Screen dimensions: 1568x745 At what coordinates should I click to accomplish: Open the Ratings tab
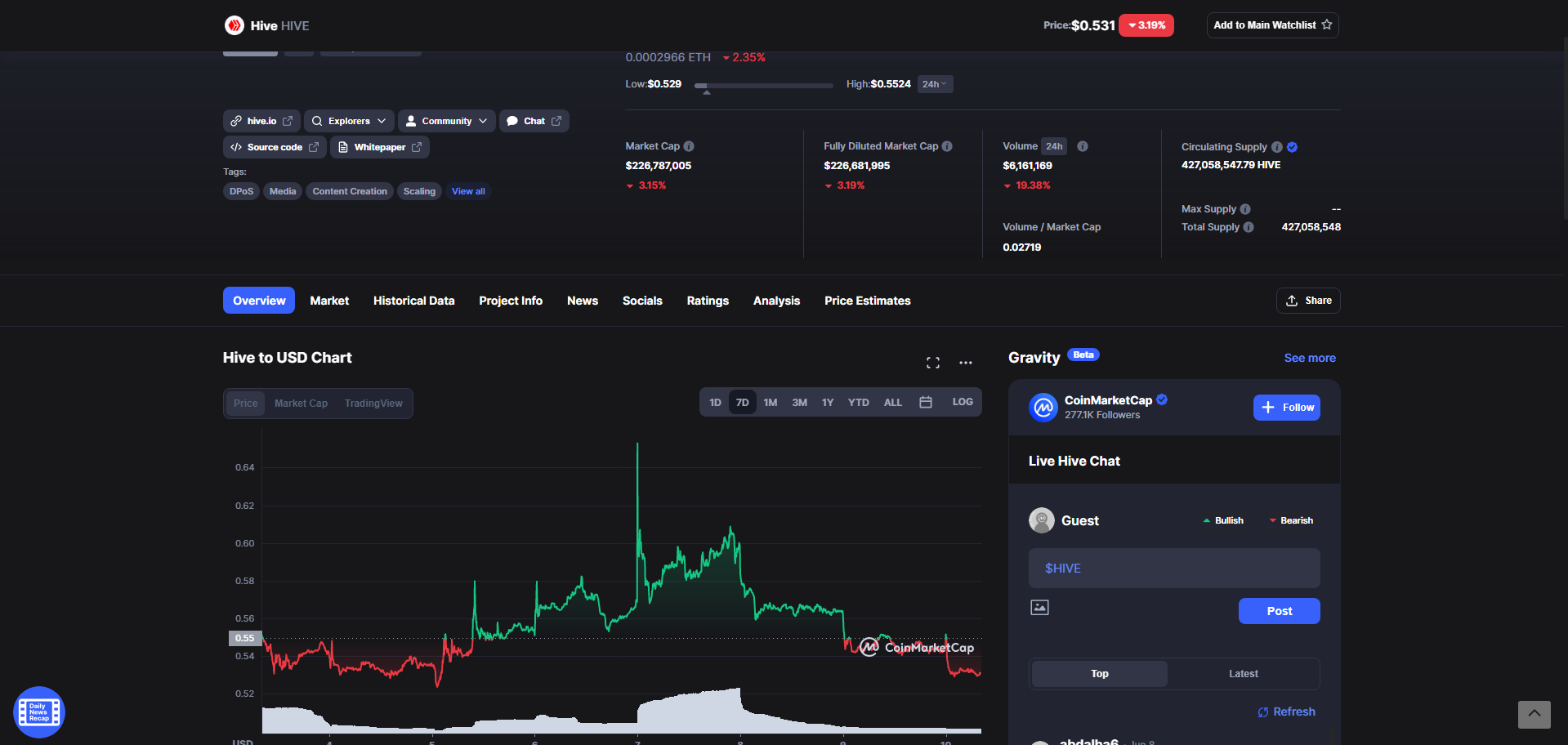(708, 301)
